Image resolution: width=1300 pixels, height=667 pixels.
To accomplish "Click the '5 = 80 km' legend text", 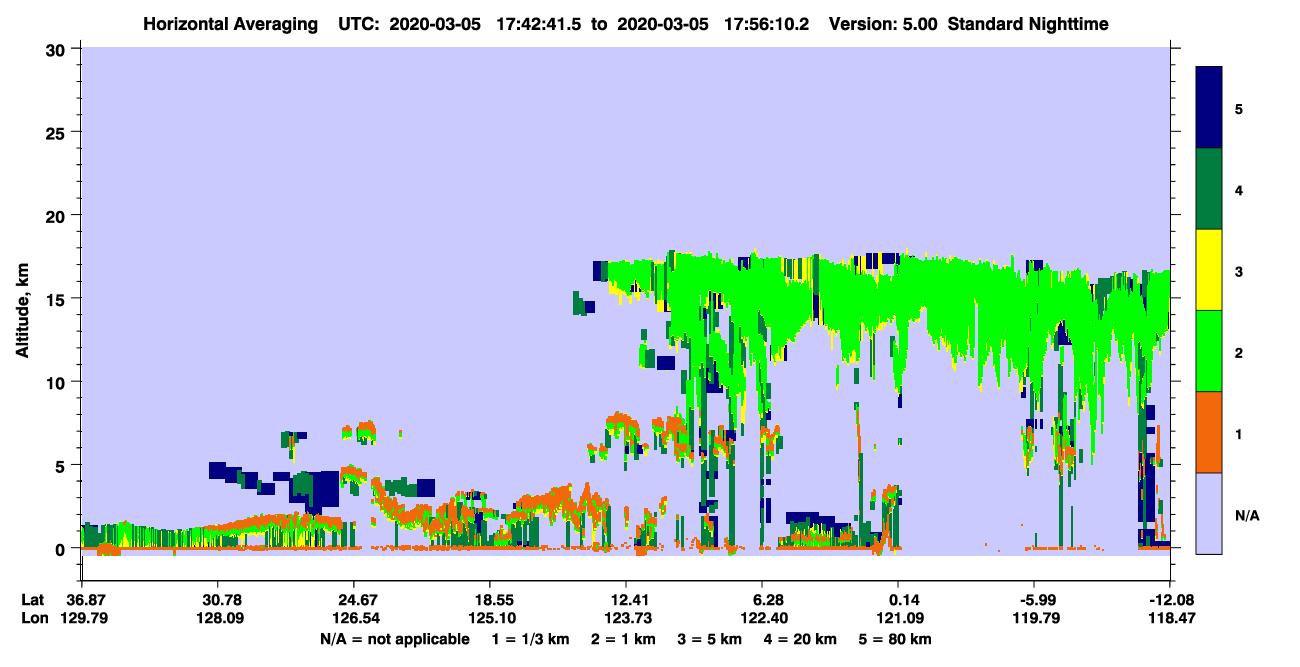I will (894, 639).
